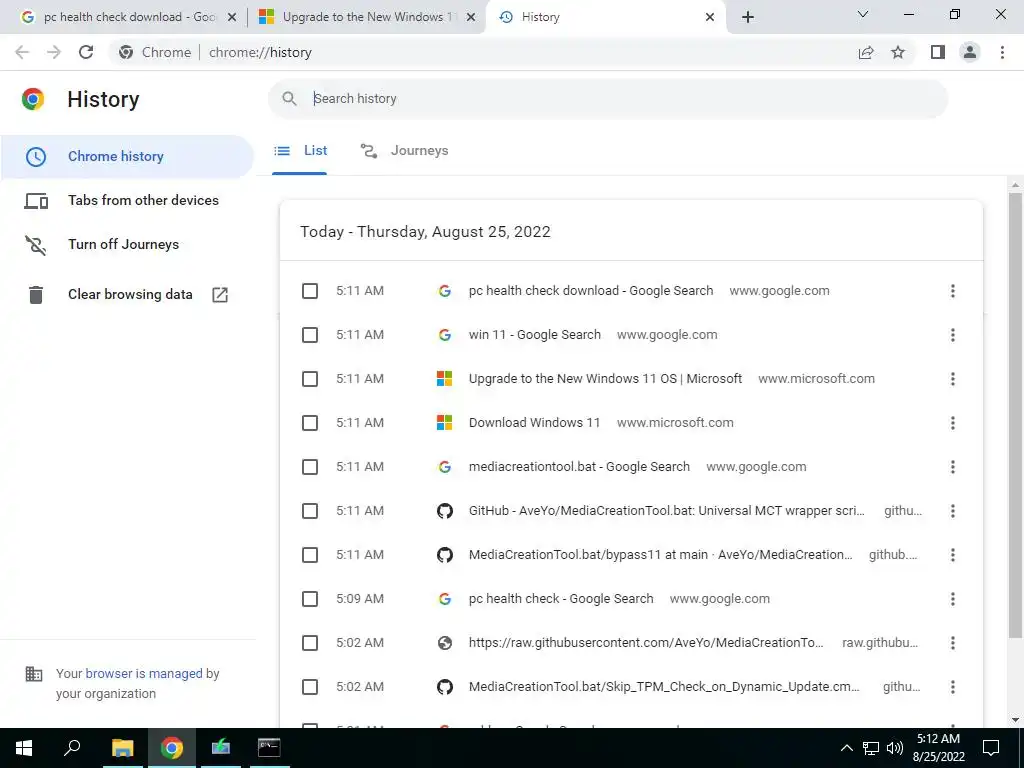Click the Chrome logo next to History
Viewport: 1024px width, 768px height.
pos(33,99)
